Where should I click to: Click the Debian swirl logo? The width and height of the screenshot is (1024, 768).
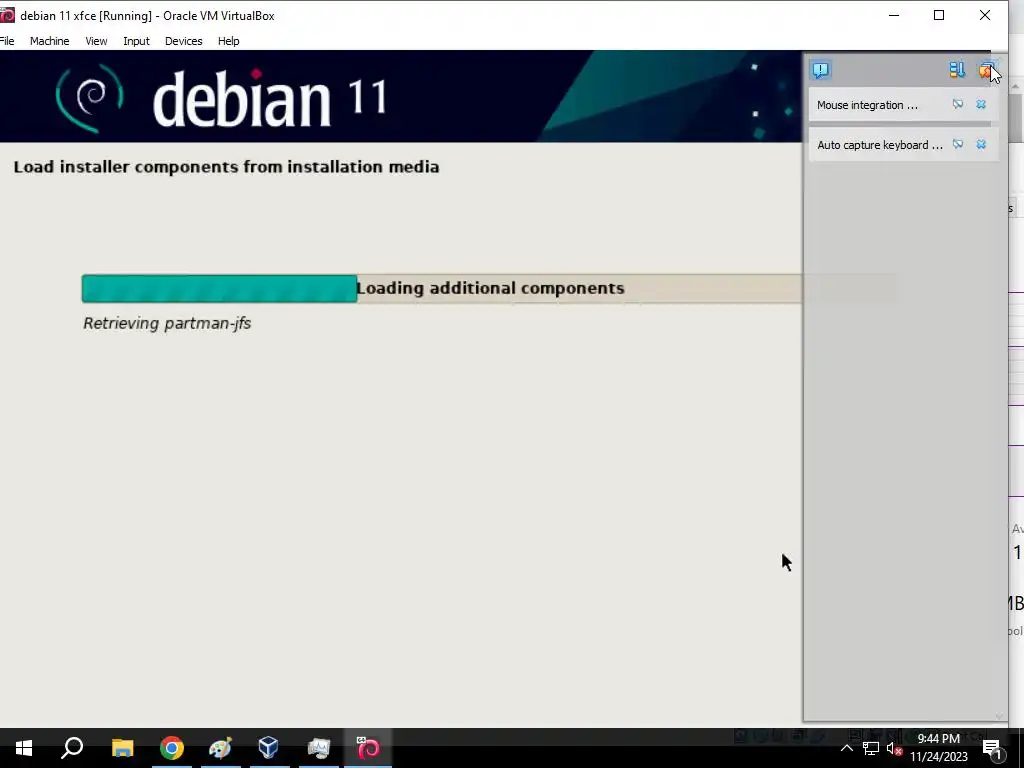tap(90, 98)
